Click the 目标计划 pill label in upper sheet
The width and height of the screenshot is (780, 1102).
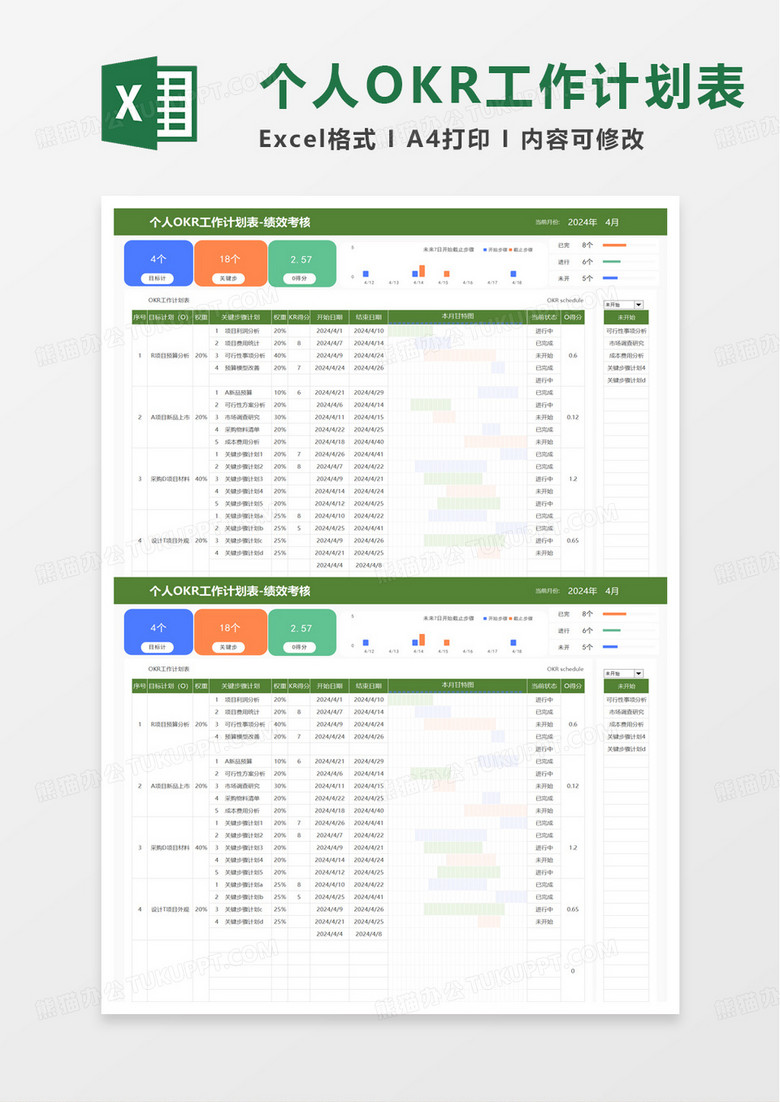click(x=158, y=278)
